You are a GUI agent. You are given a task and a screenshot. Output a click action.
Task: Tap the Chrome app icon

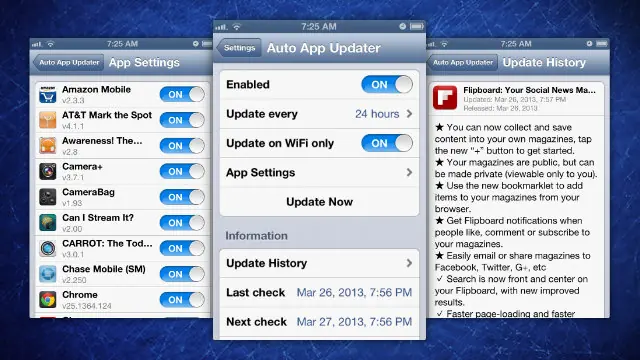tap(48, 300)
